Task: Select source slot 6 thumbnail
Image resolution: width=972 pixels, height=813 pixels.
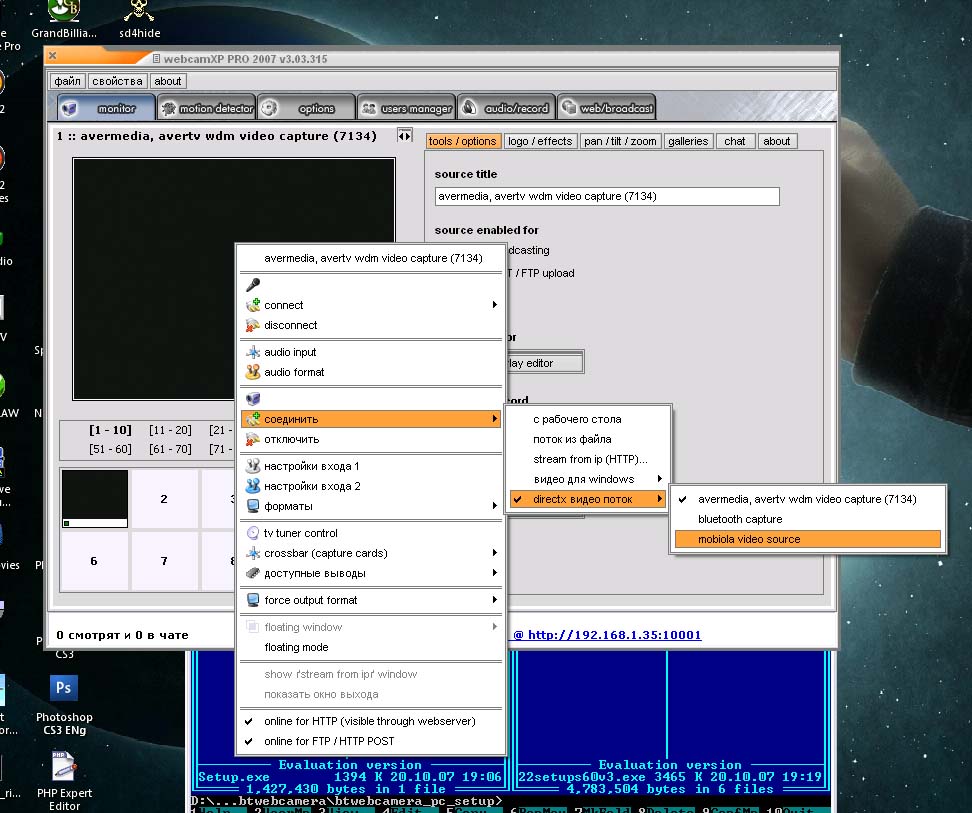Action: tap(94, 561)
